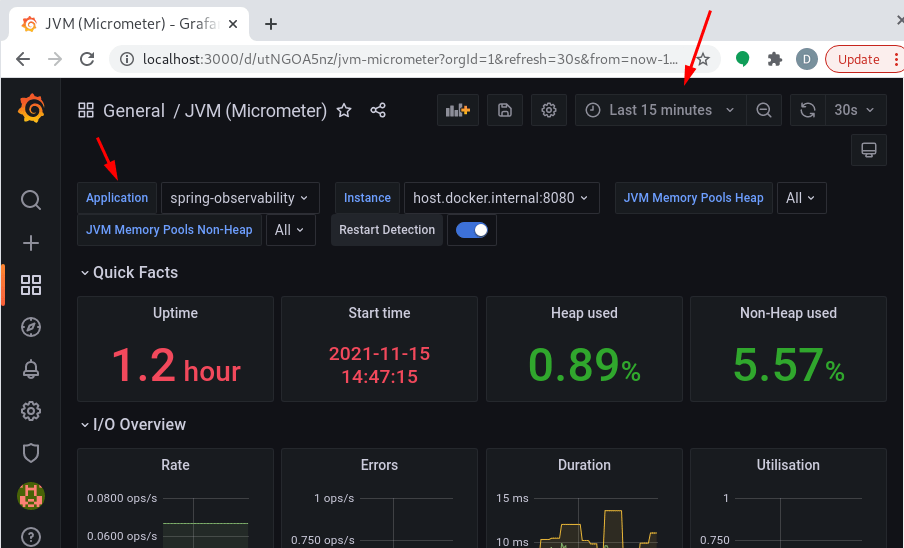Click the General folder breadcrumb link
This screenshot has height=548, width=904.
pyautogui.click(x=134, y=110)
